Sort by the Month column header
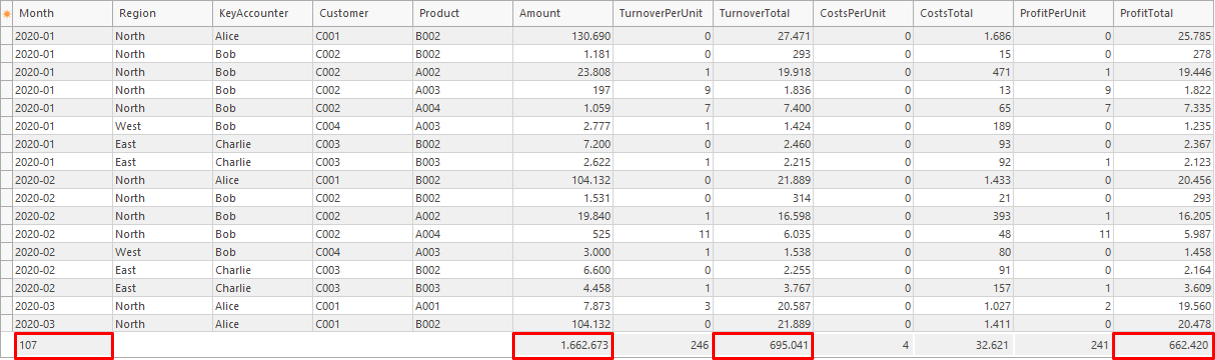This screenshot has height=360, width=1215. 62,14
